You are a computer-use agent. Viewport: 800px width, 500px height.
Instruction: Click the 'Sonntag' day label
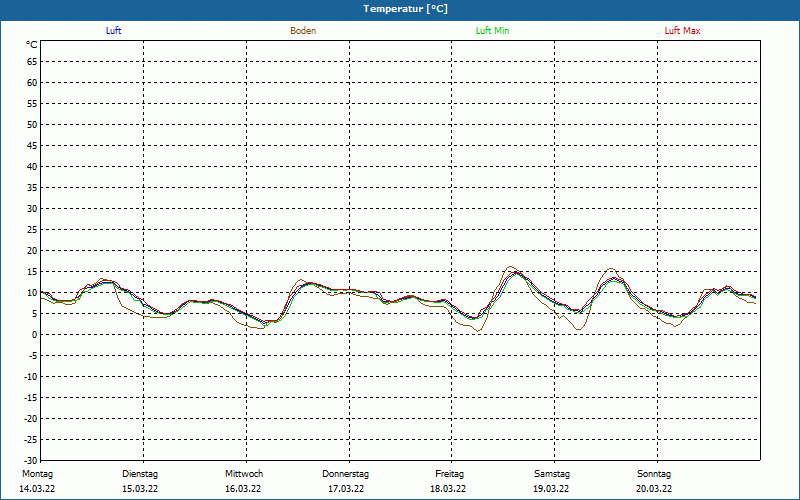point(654,474)
